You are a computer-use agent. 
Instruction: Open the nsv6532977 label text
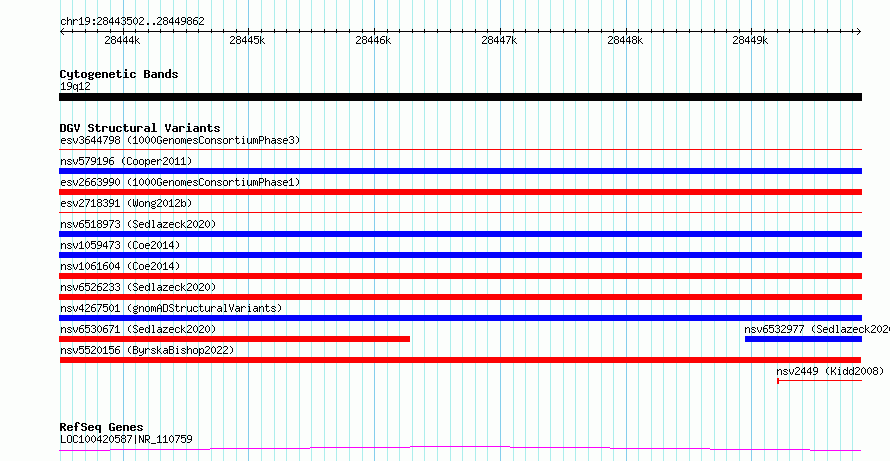[817, 329]
